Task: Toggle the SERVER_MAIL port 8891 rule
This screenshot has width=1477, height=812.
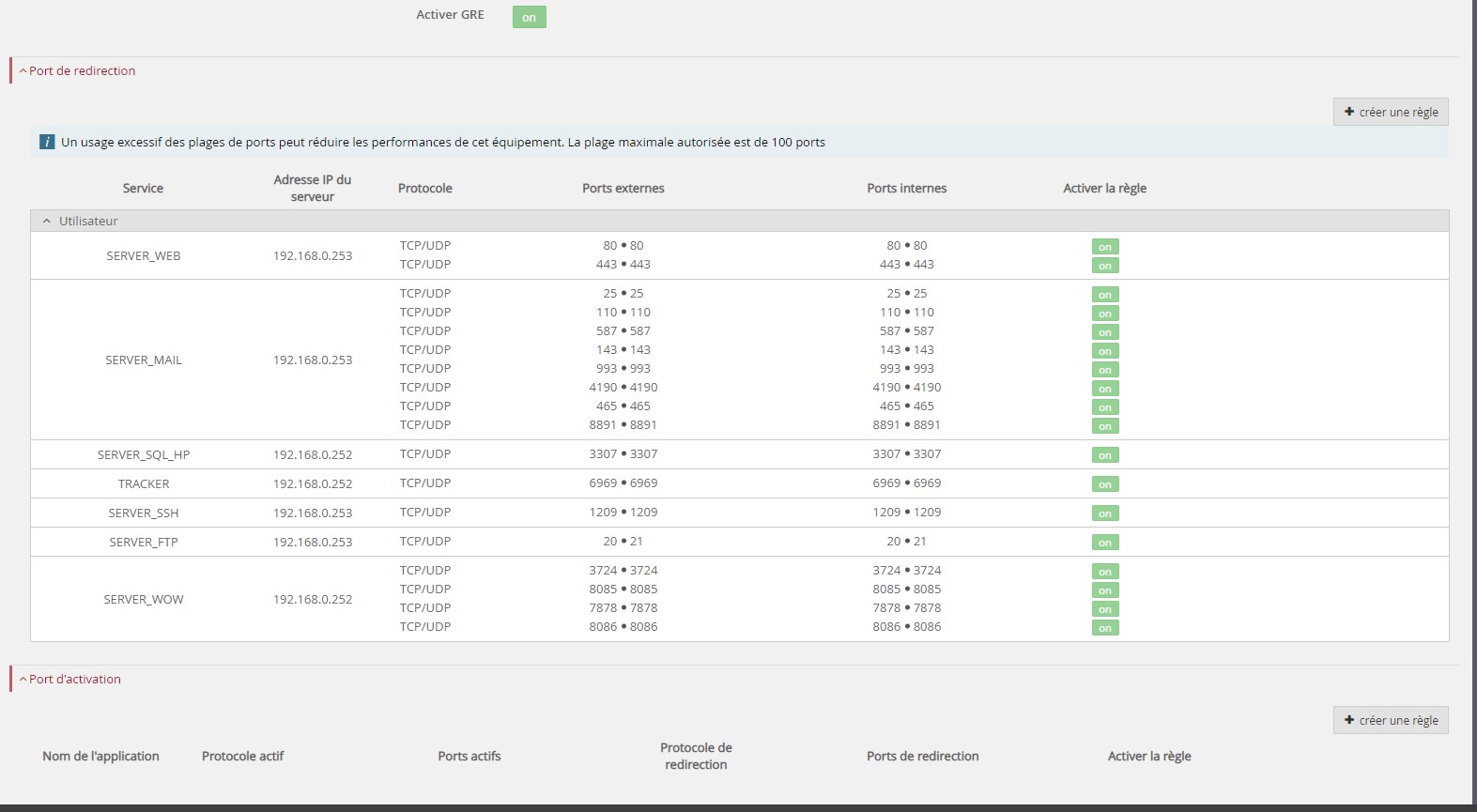Action: [1105, 426]
